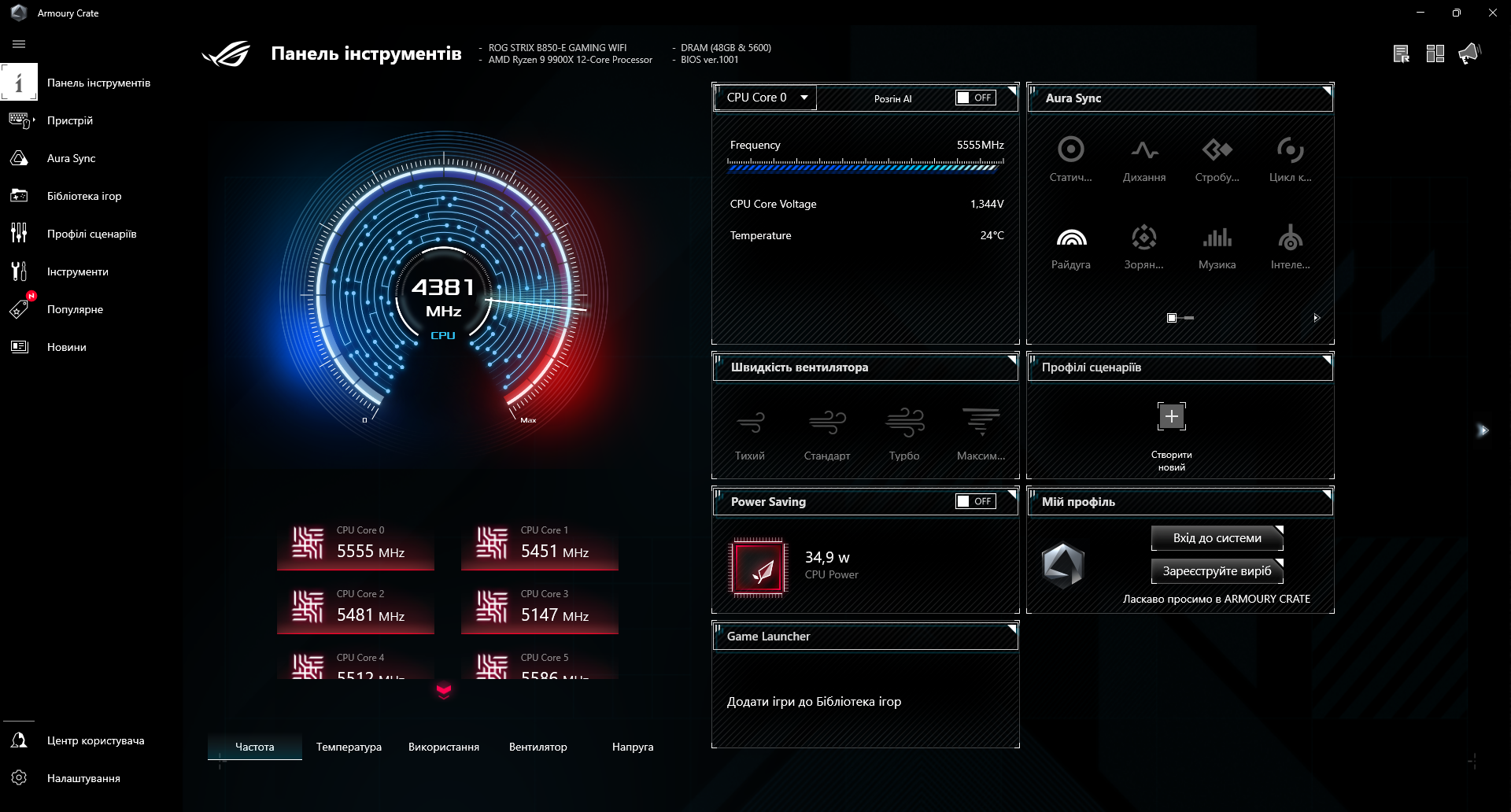The width and height of the screenshot is (1511, 812).
Task: Set fan speed to Турбо mode
Action: click(904, 429)
